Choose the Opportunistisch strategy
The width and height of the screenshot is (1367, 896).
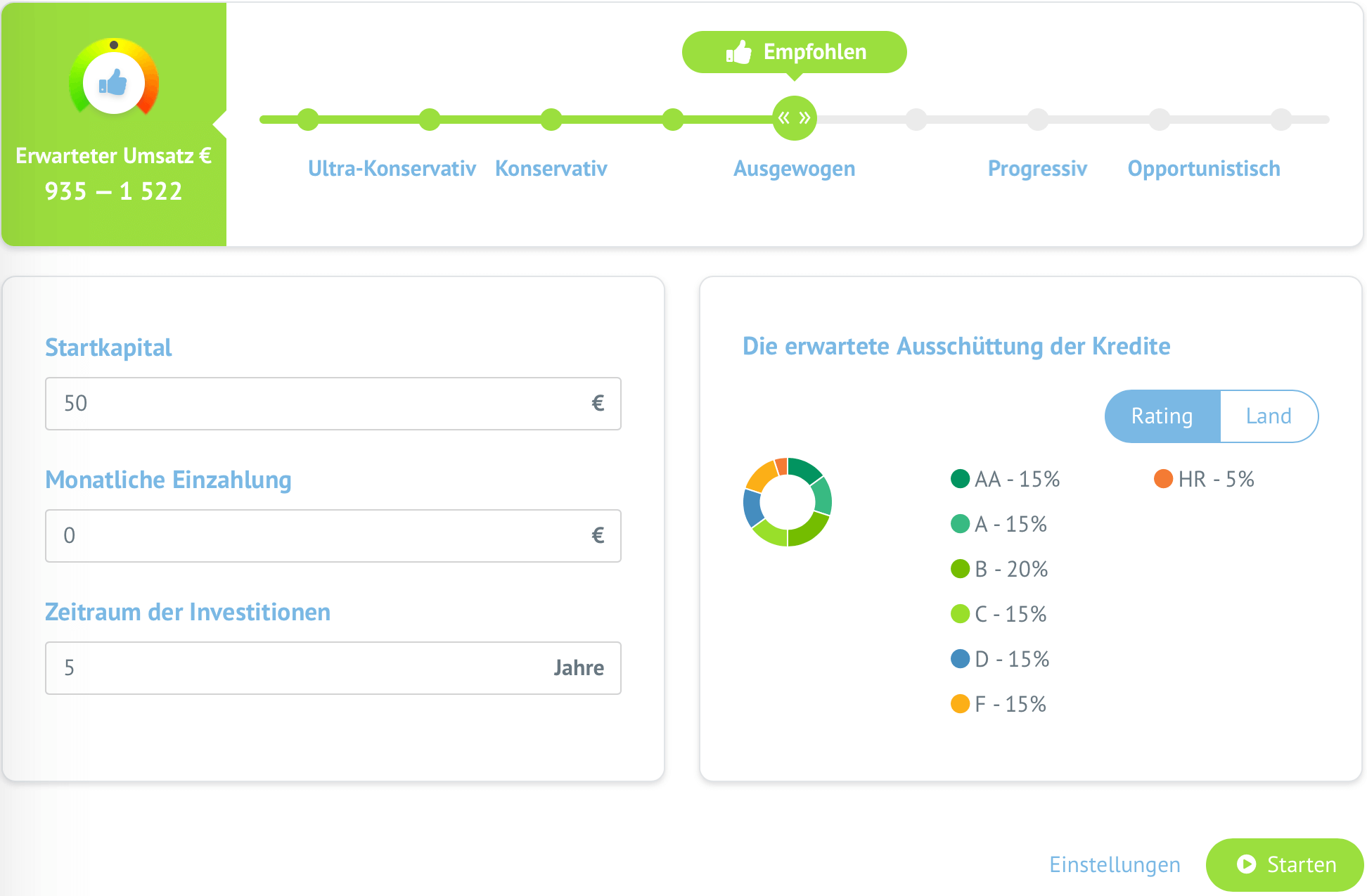1204,169
